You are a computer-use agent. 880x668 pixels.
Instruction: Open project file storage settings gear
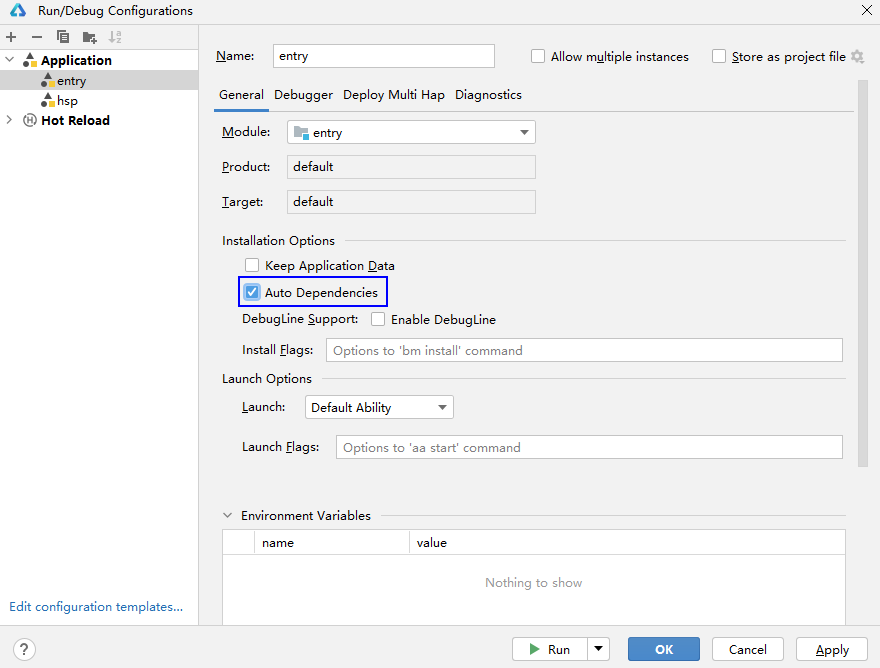(857, 57)
